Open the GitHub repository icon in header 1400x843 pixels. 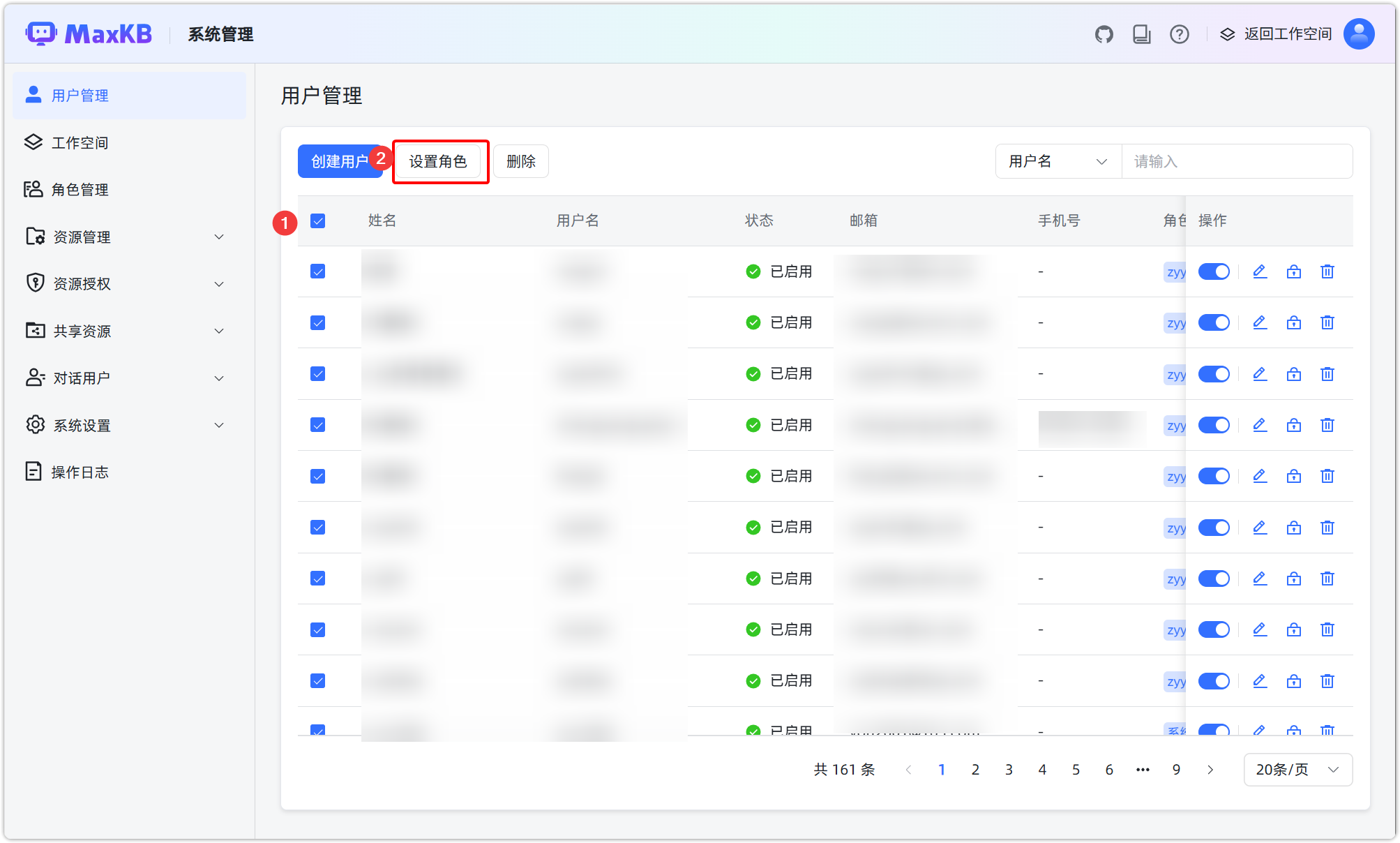point(1104,33)
